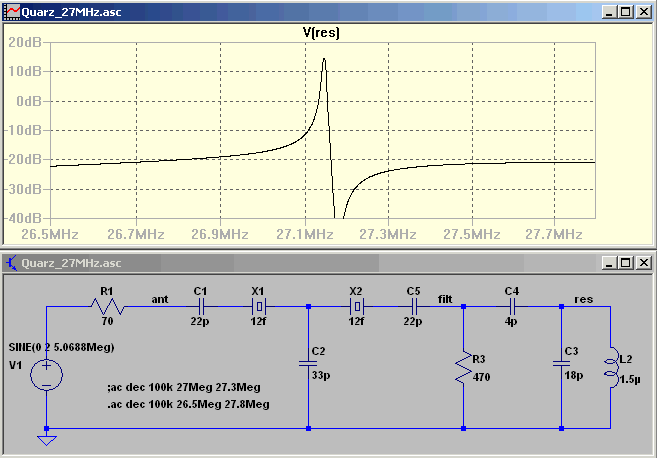Select capacitor C4 symbol
The height and width of the screenshot is (458, 657).
click(x=512, y=307)
